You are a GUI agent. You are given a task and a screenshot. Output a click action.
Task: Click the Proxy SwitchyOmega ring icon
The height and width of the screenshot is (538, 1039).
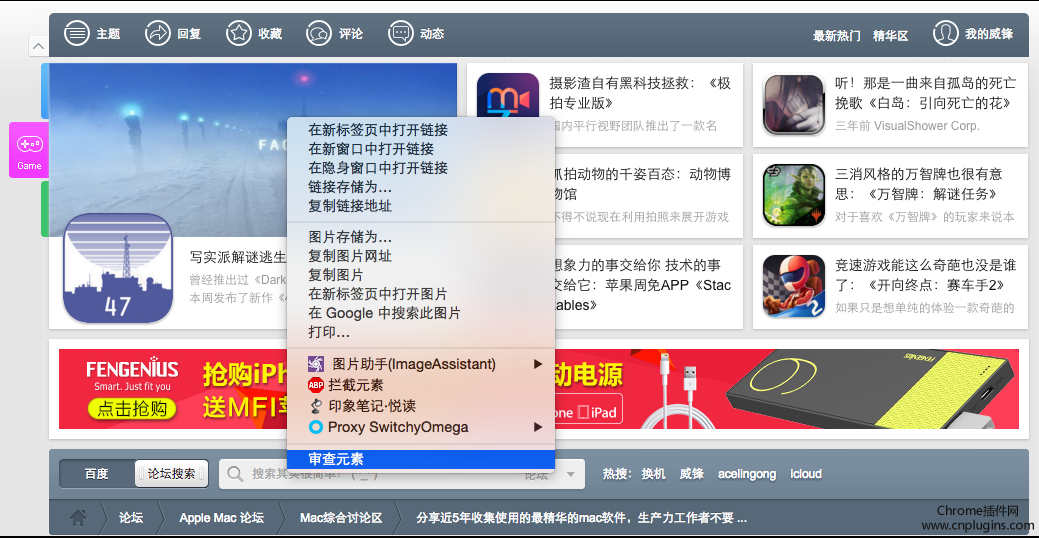(x=317, y=427)
